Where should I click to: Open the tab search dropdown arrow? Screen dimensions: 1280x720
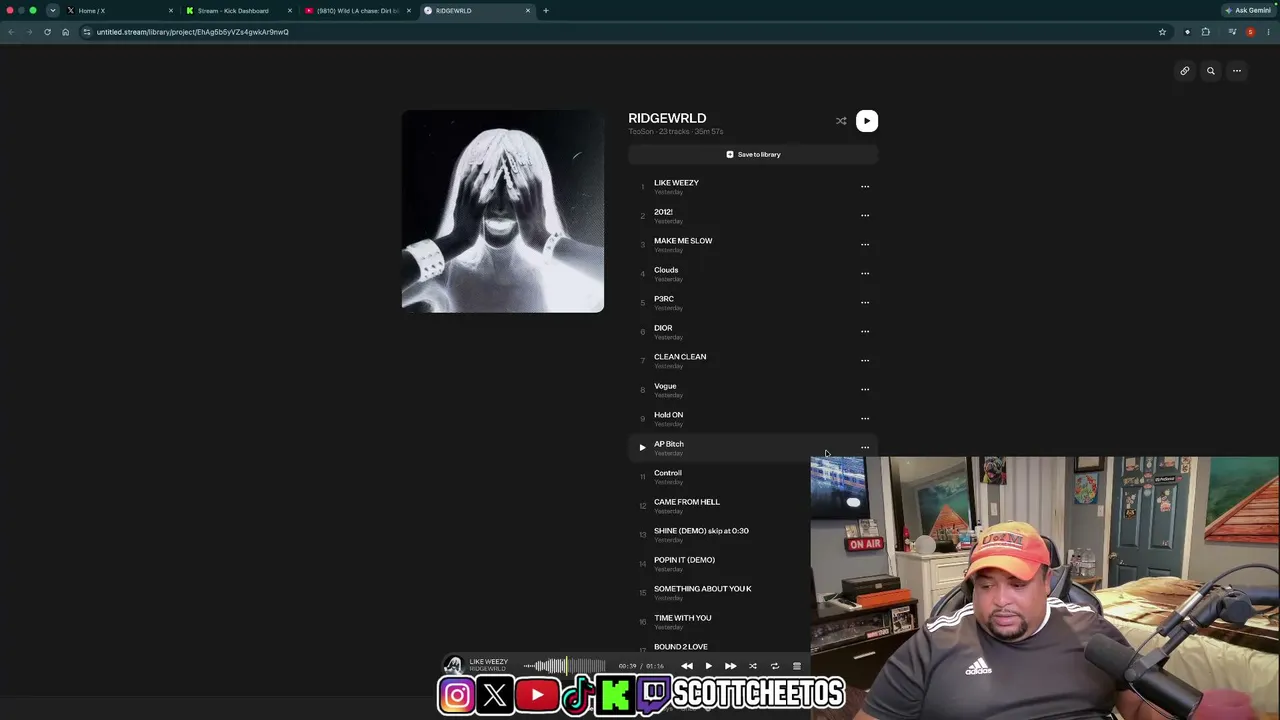click(x=53, y=10)
